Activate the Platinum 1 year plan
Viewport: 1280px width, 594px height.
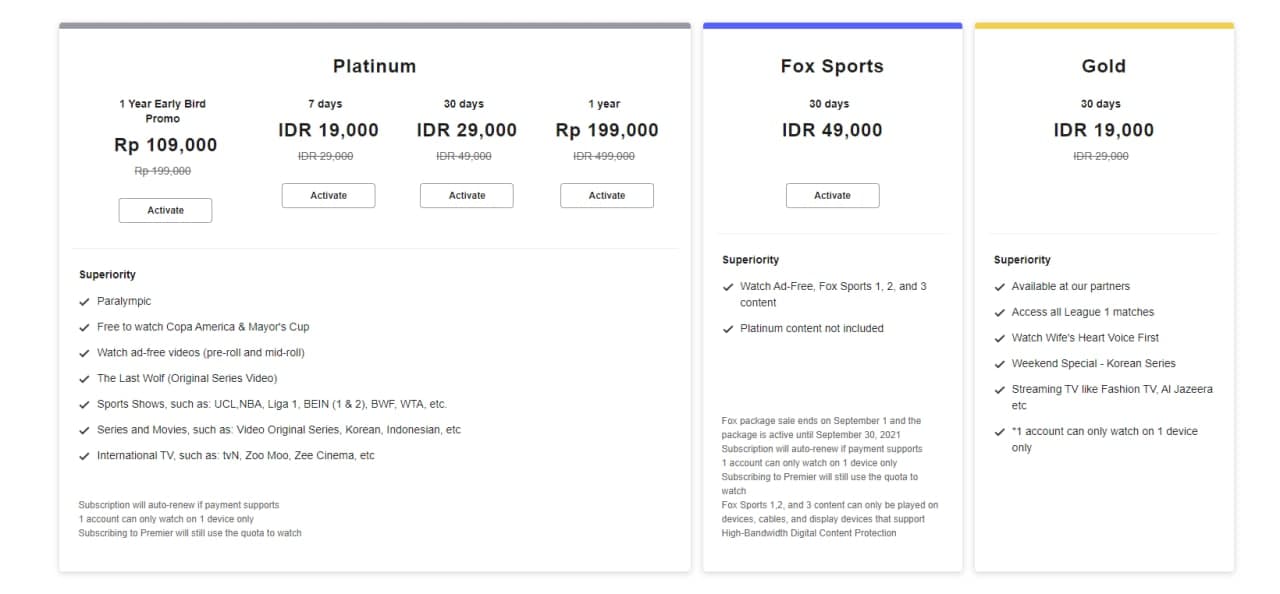pos(606,195)
